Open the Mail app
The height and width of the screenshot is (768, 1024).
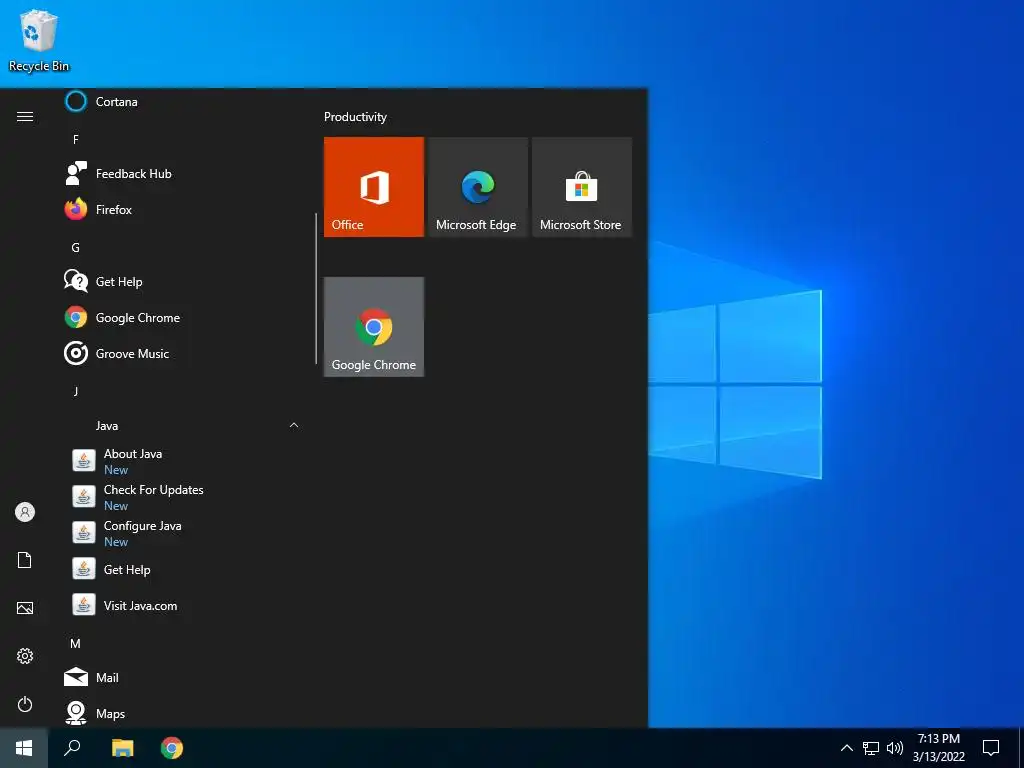pos(183,677)
